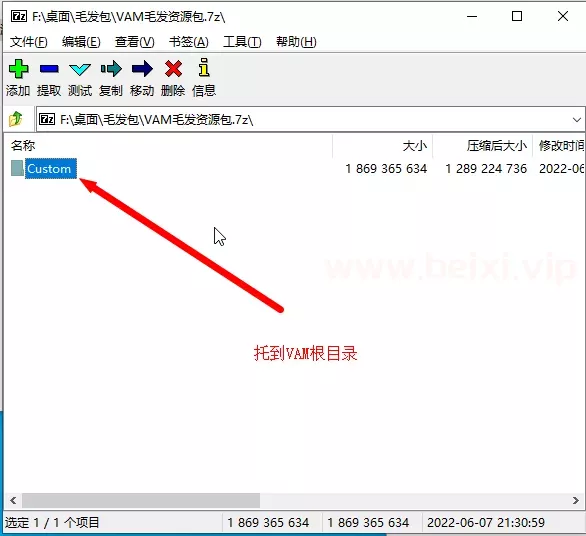Screen dimensions: 586x536
Task: Click the Move (移动) blue arrow icon
Action: [142, 69]
